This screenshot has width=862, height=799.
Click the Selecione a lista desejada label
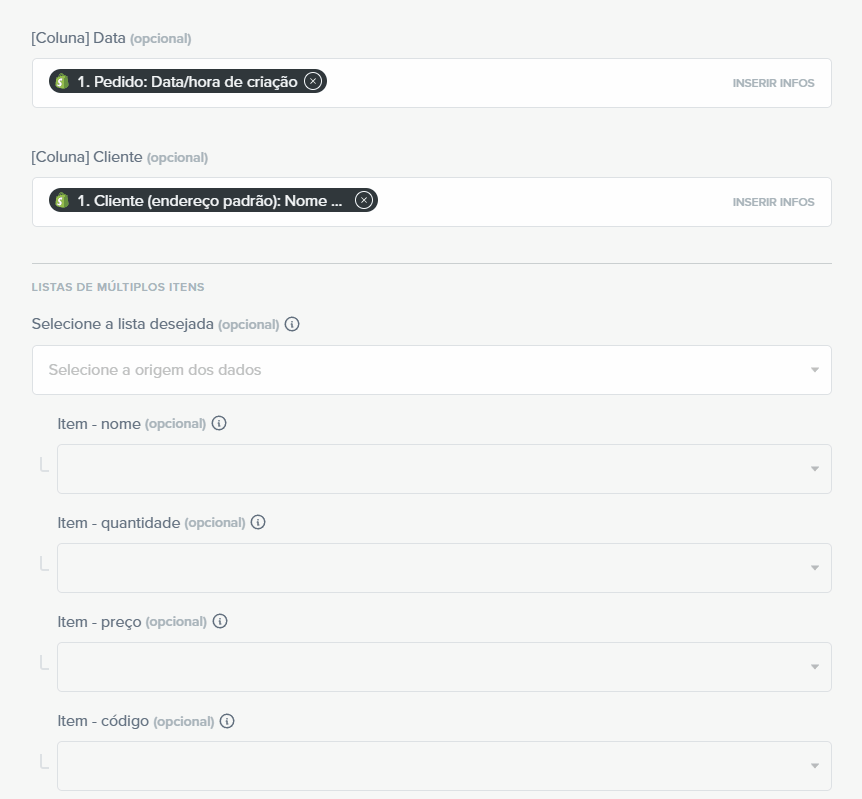pos(123,324)
